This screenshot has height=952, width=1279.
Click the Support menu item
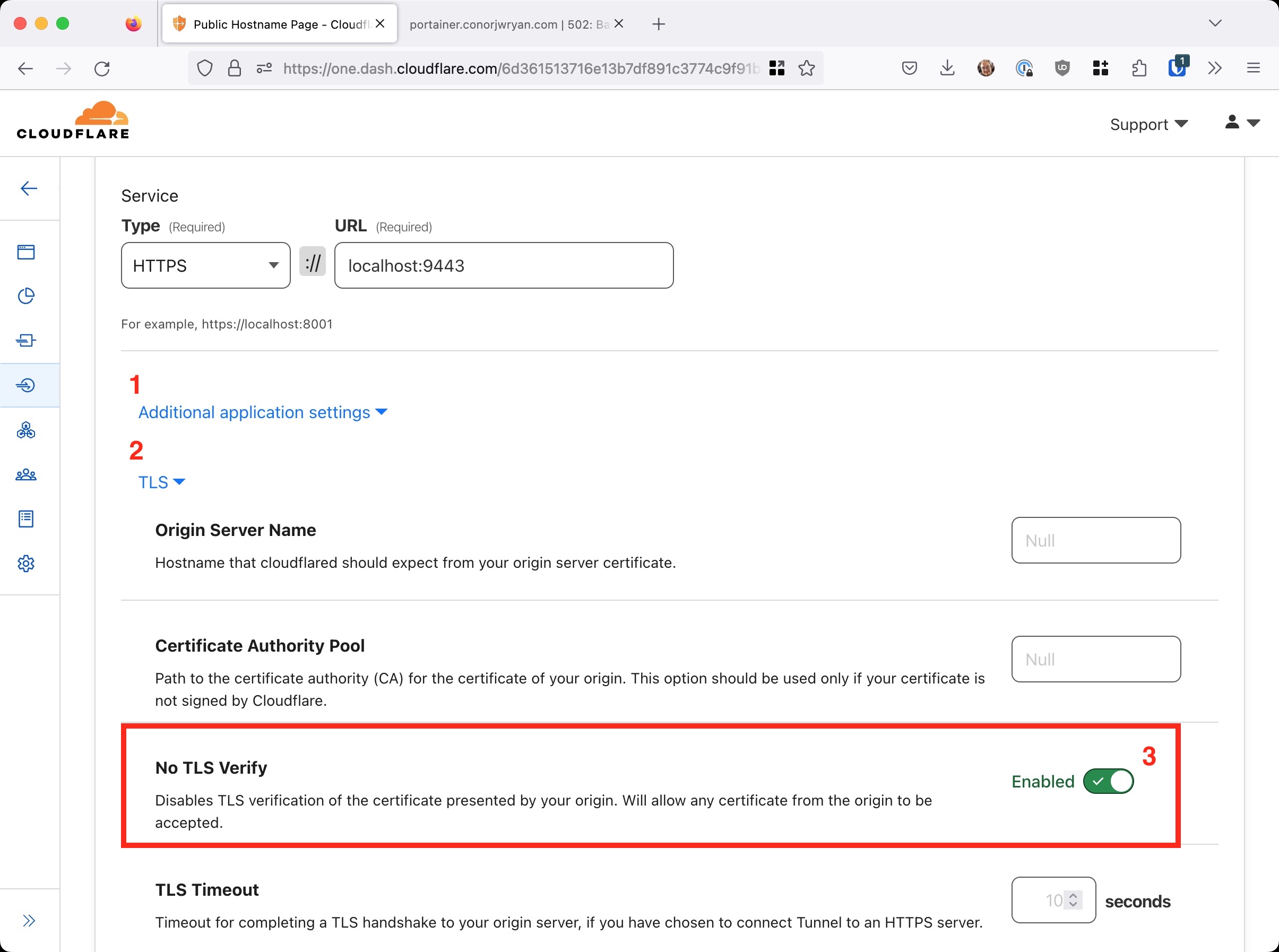click(1148, 124)
